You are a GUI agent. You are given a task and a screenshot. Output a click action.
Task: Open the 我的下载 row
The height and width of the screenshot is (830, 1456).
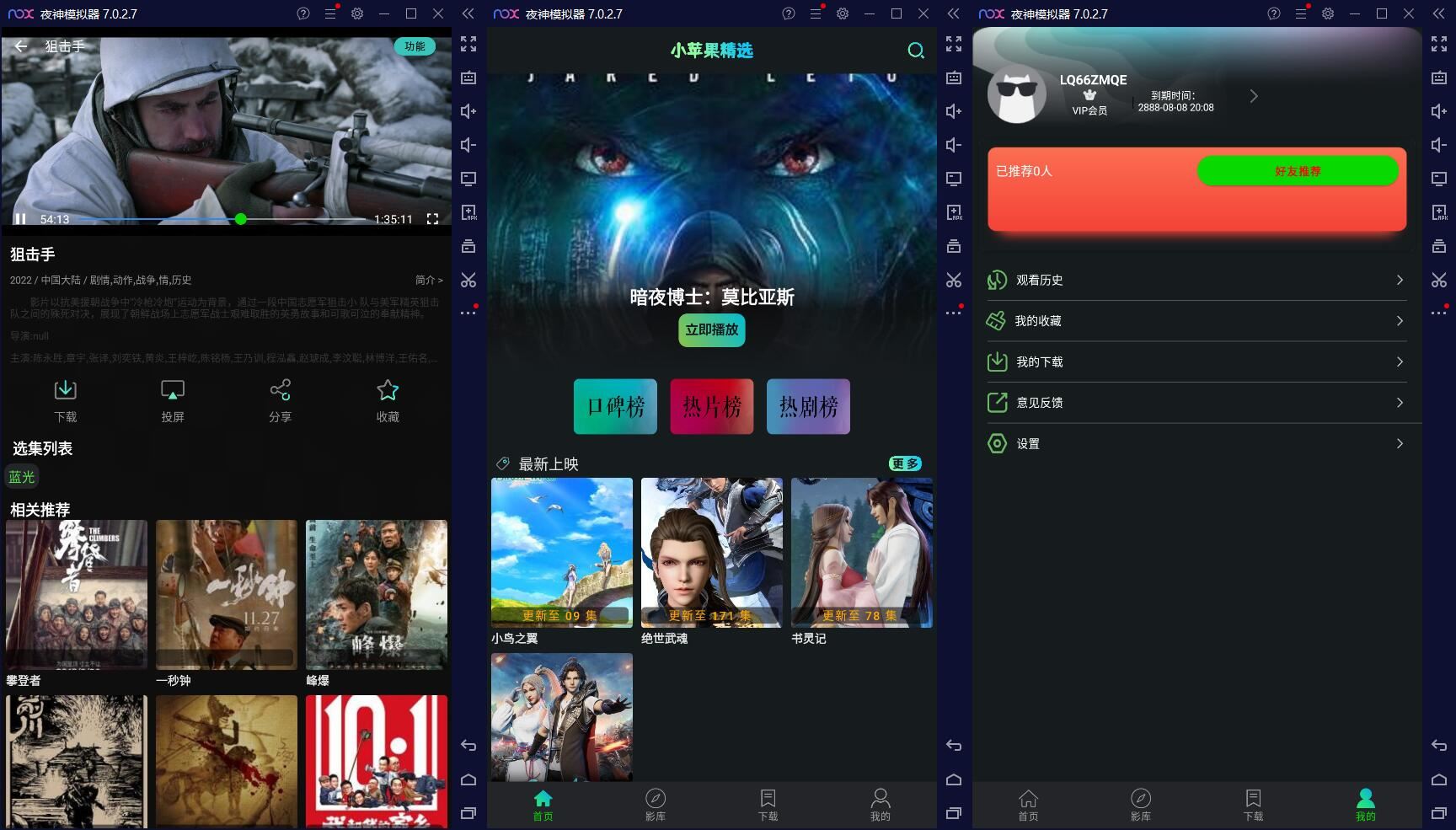(x=1197, y=361)
